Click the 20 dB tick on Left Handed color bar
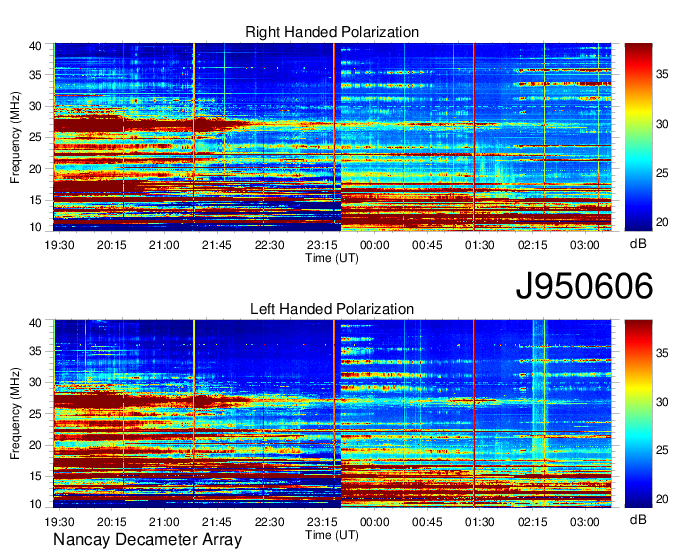 pyautogui.click(x=662, y=500)
